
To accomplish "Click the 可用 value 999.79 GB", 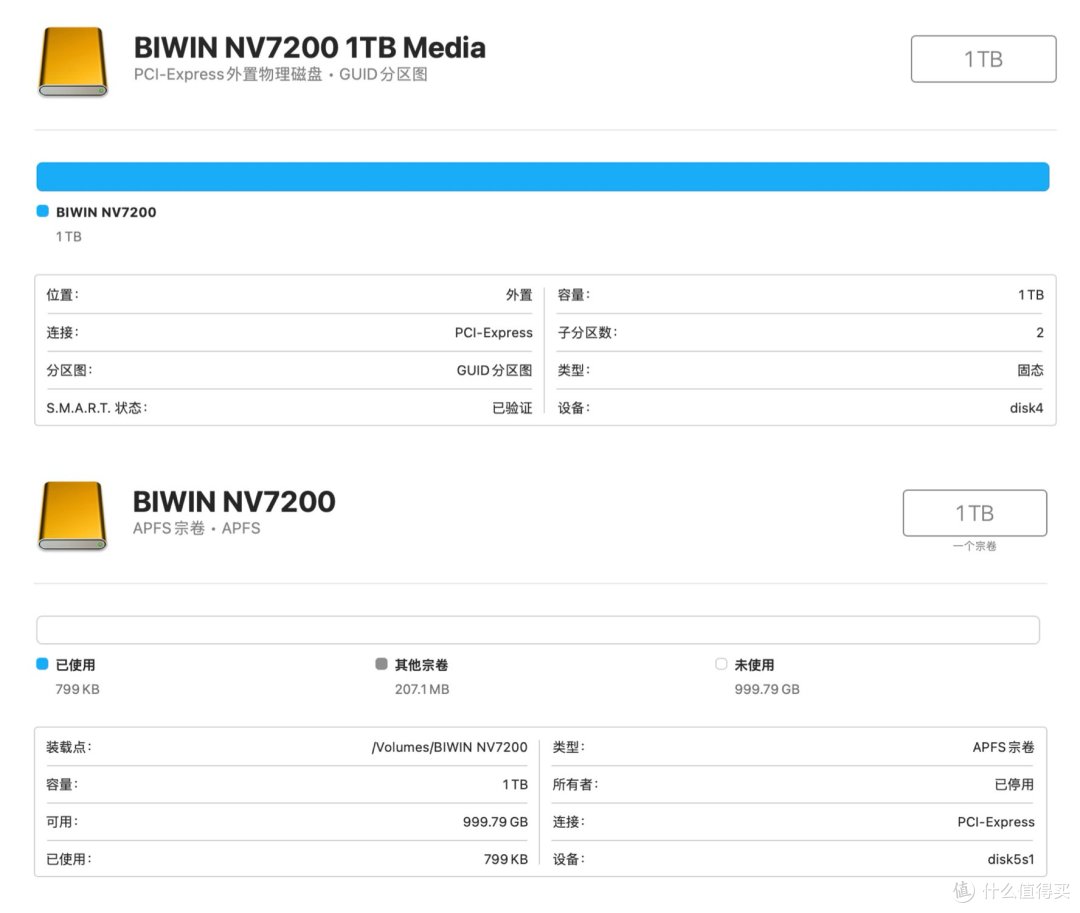I will (495, 822).
